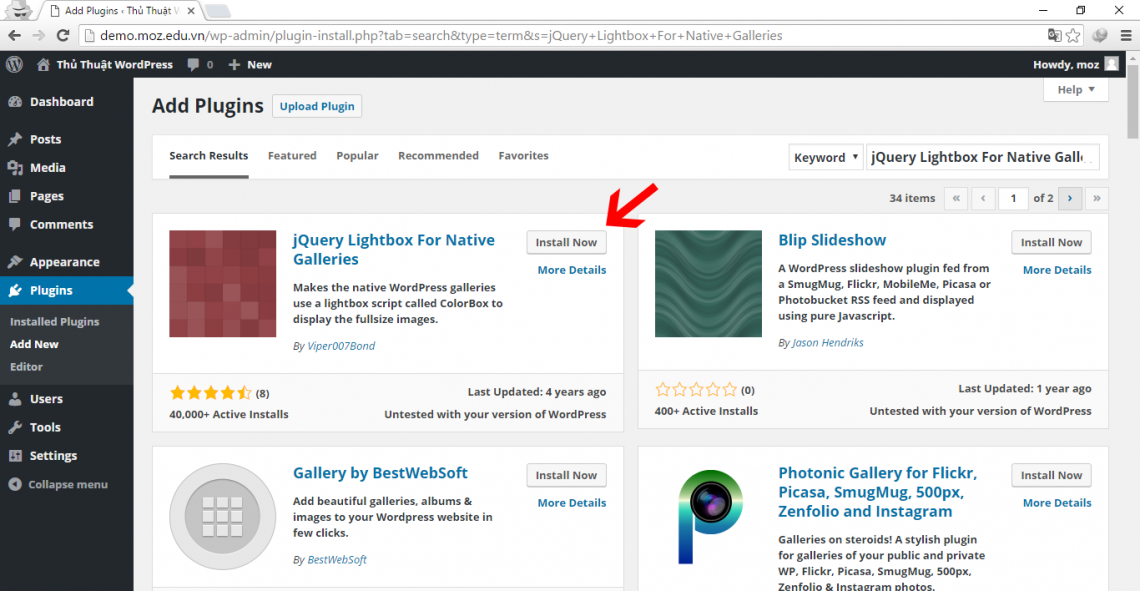Screen dimensions: 1140x591
Task: Click the Plugins plug icon
Action: click(16, 290)
